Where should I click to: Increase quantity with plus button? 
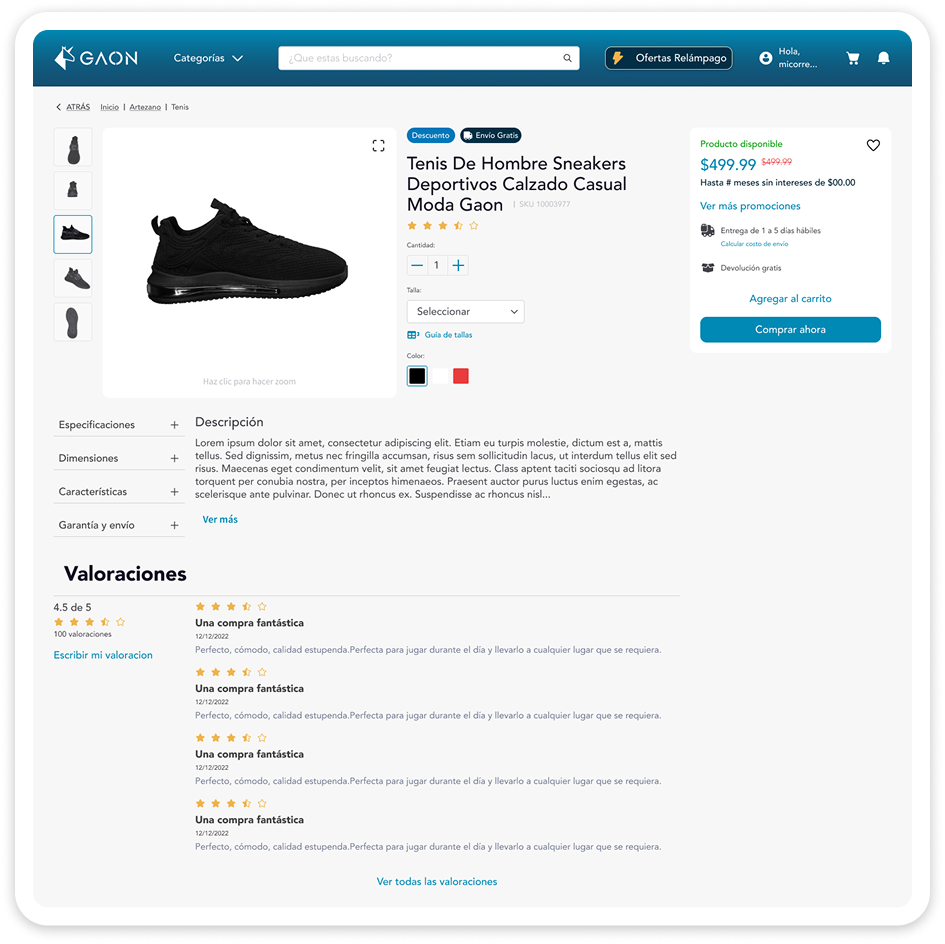(x=458, y=265)
